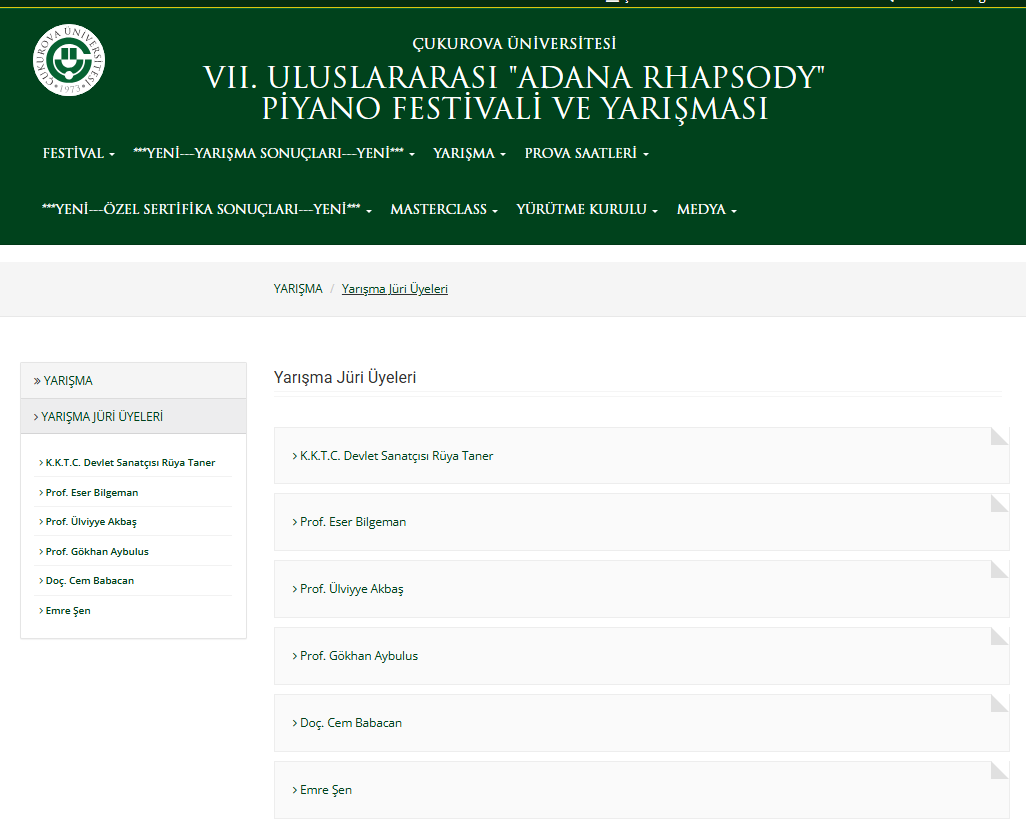Click the Çukurova University logo
Screen dimensions: 1026x829
(69, 60)
